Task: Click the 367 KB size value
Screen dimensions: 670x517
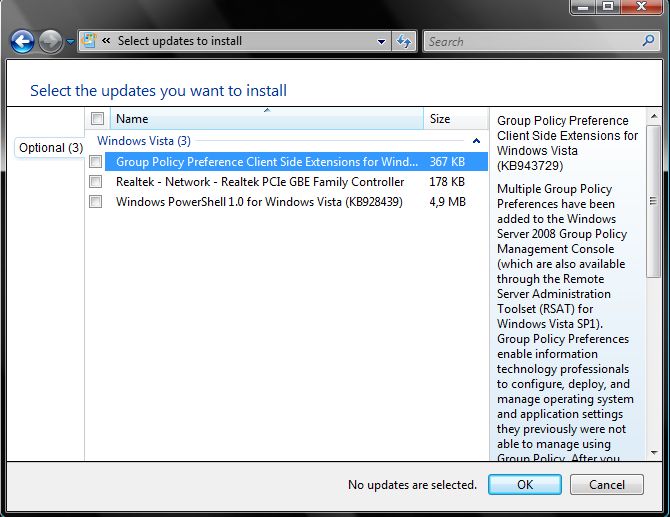Action: pos(447,162)
